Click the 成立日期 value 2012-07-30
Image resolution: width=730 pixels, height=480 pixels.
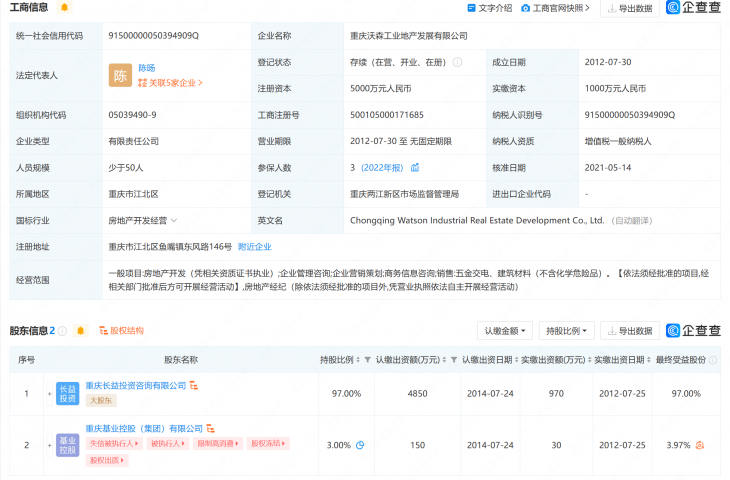pyautogui.click(x=608, y=62)
